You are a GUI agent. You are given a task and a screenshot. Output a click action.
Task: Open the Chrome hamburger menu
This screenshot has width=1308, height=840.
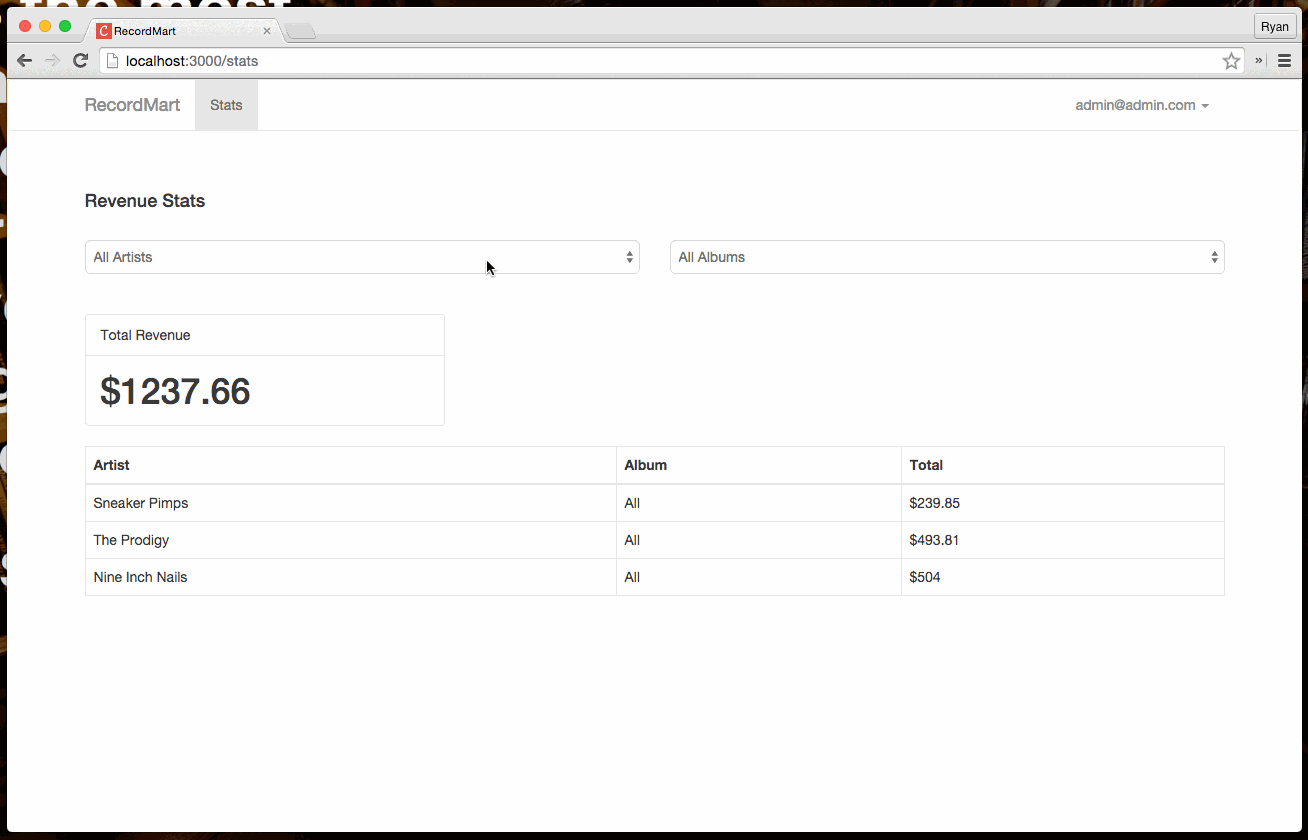coord(1284,61)
